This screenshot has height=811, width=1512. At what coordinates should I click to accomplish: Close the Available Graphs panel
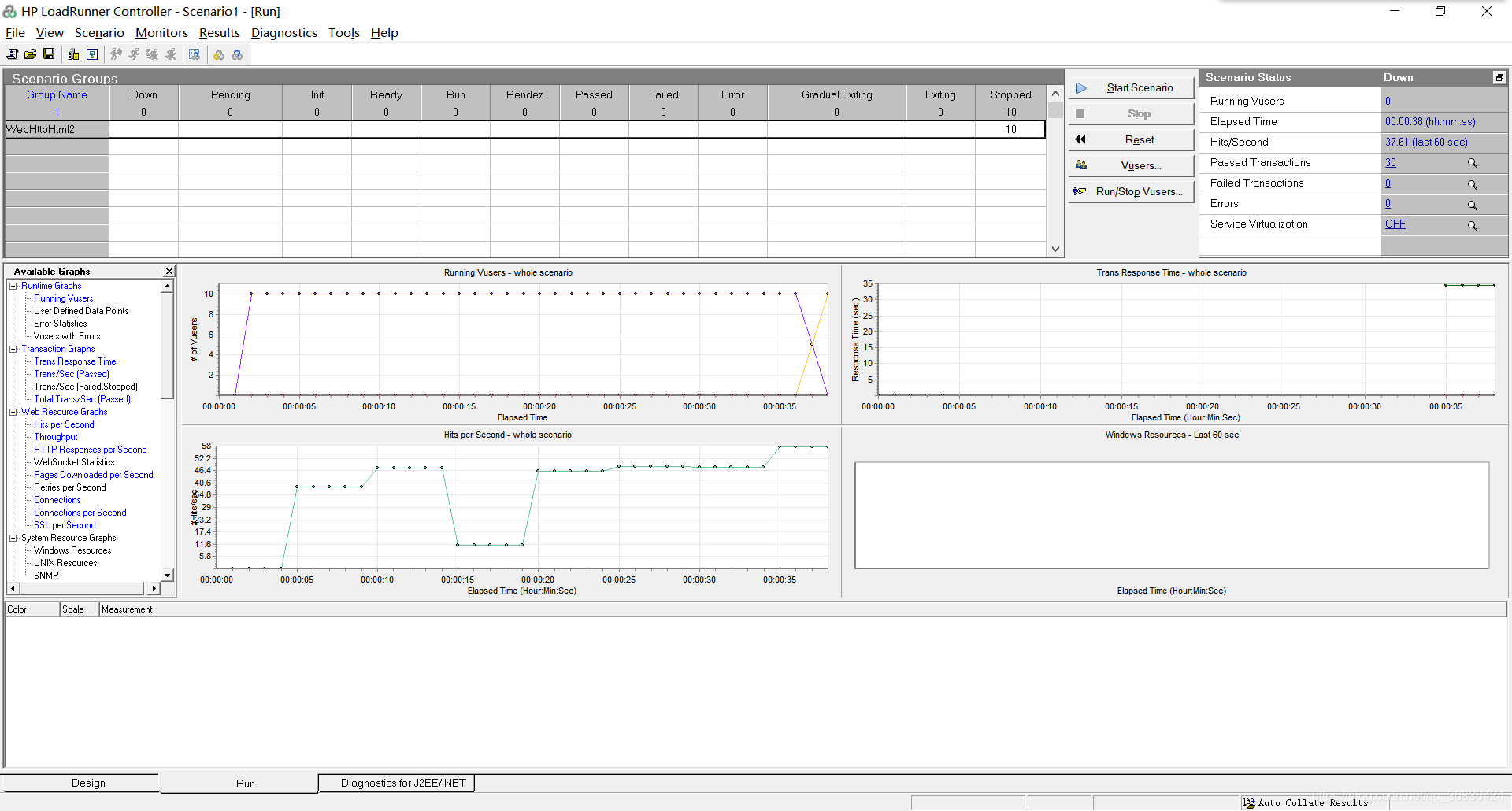click(169, 271)
